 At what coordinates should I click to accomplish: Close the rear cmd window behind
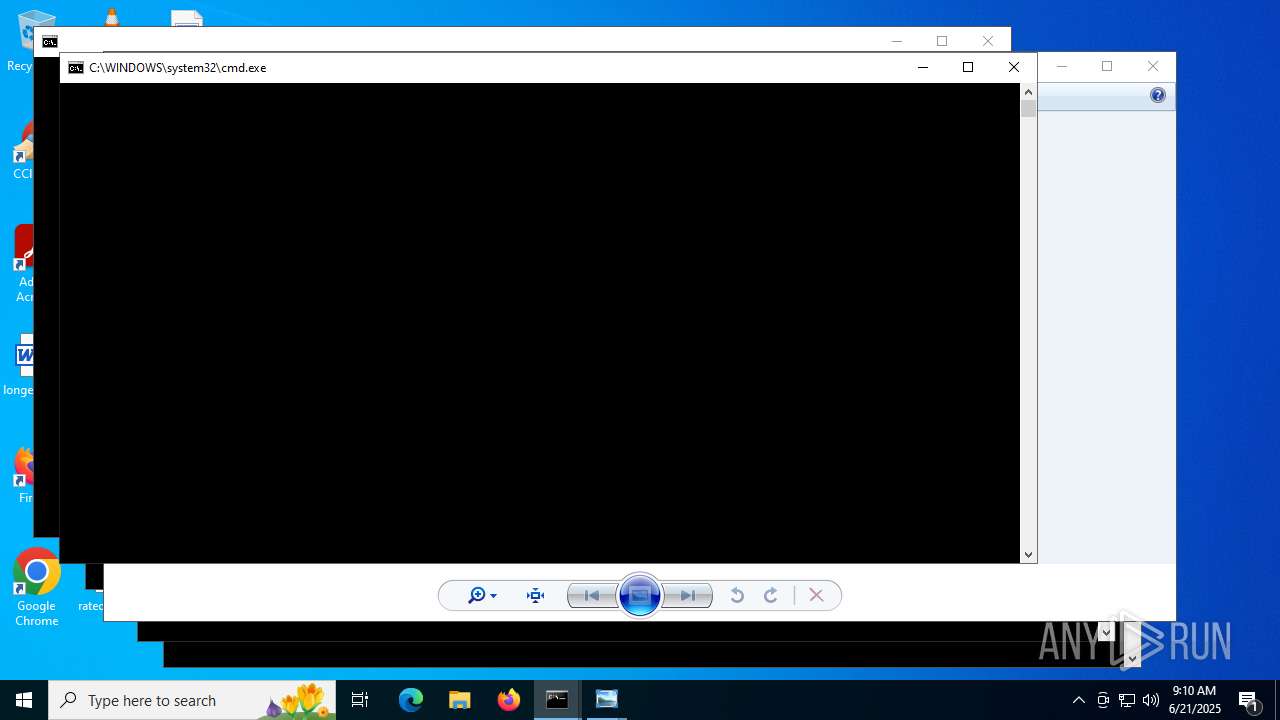coord(988,41)
